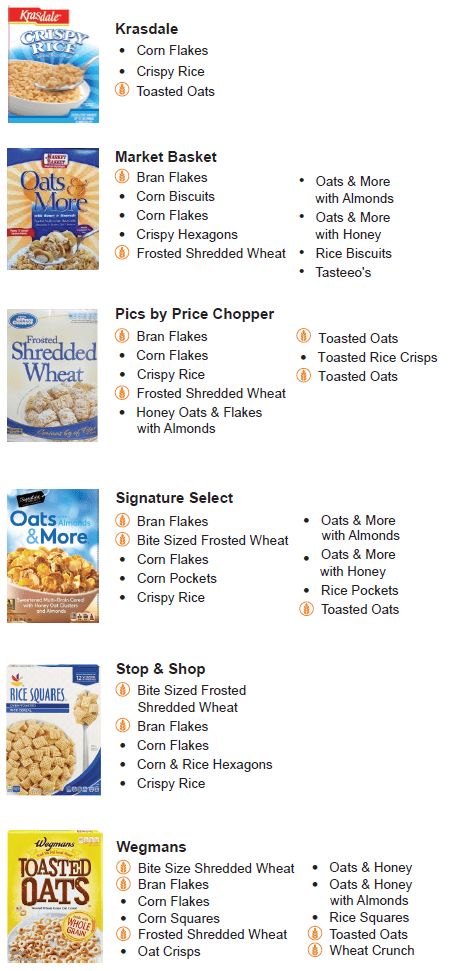Viewport: 450px width, 971px height.
Task: Click the grain icon beside Signature Select Bite Sized Frosted Wheat
Action: click(x=123, y=539)
